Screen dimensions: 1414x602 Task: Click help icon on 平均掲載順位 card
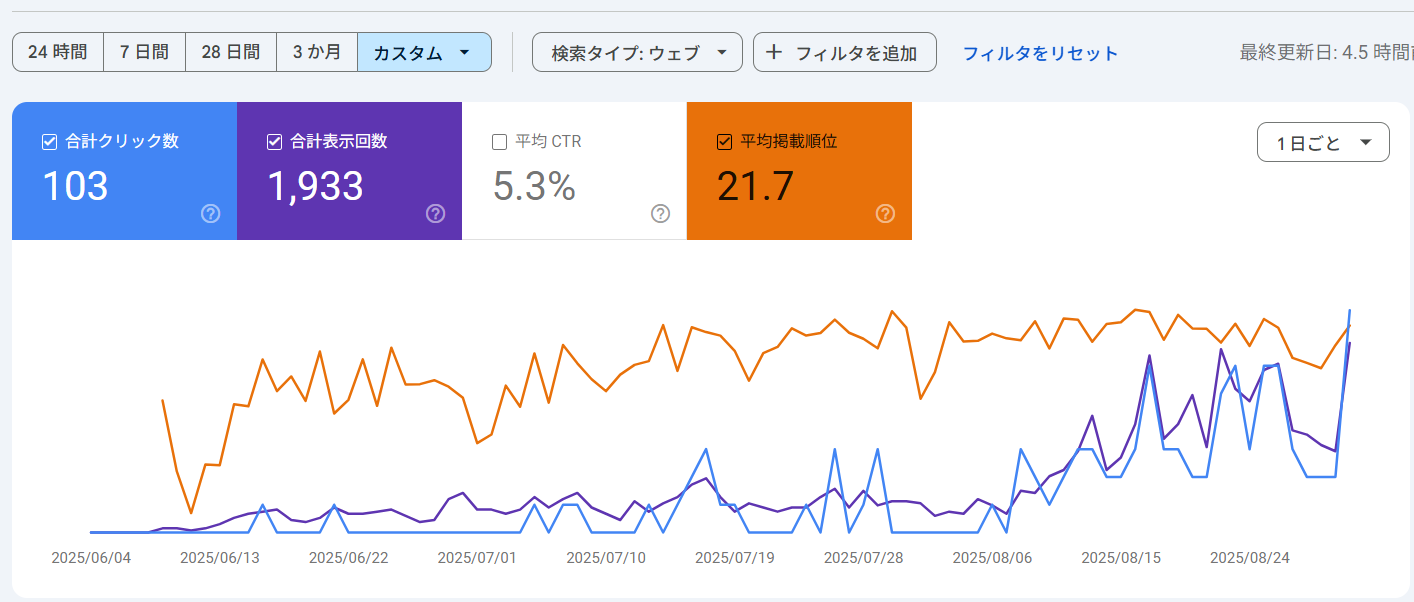[x=885, y=213]
